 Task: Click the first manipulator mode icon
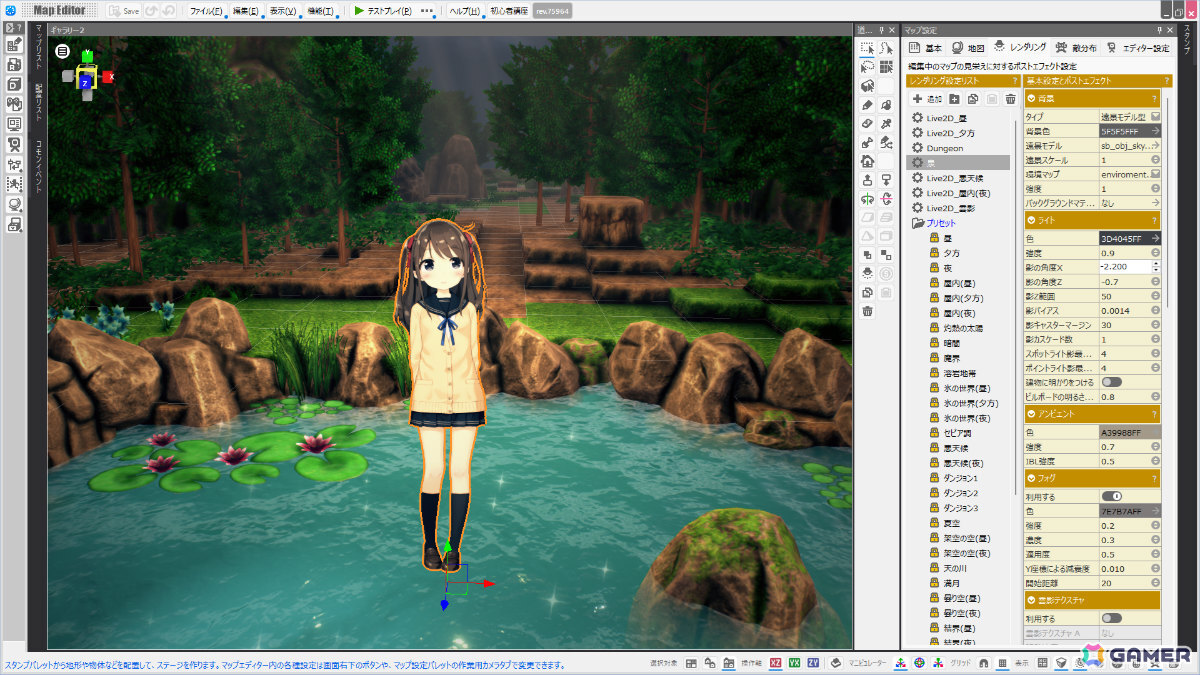900,663
